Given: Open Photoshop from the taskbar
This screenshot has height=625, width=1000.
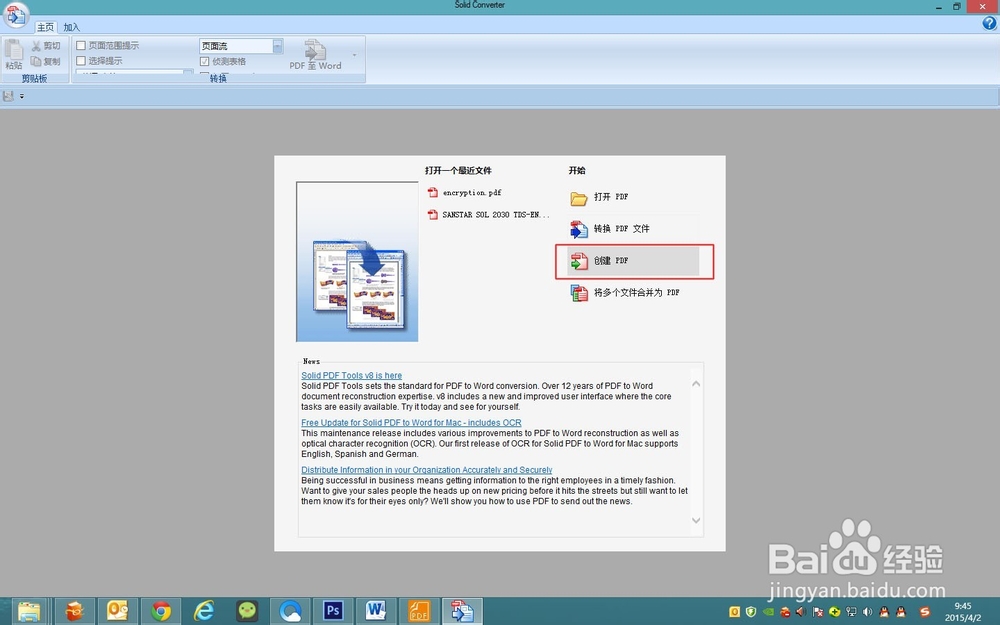Looking at the screenshot, I should pos(333,611).
